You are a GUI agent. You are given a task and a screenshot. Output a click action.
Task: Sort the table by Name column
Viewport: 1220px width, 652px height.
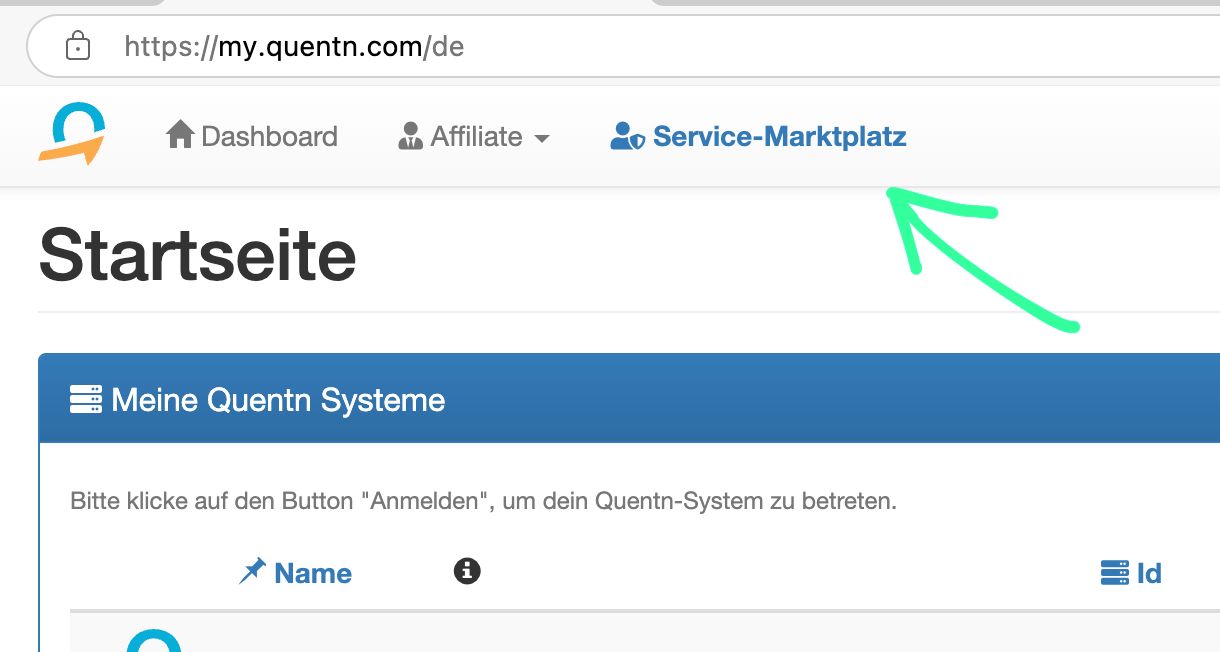tap(312, 573)
